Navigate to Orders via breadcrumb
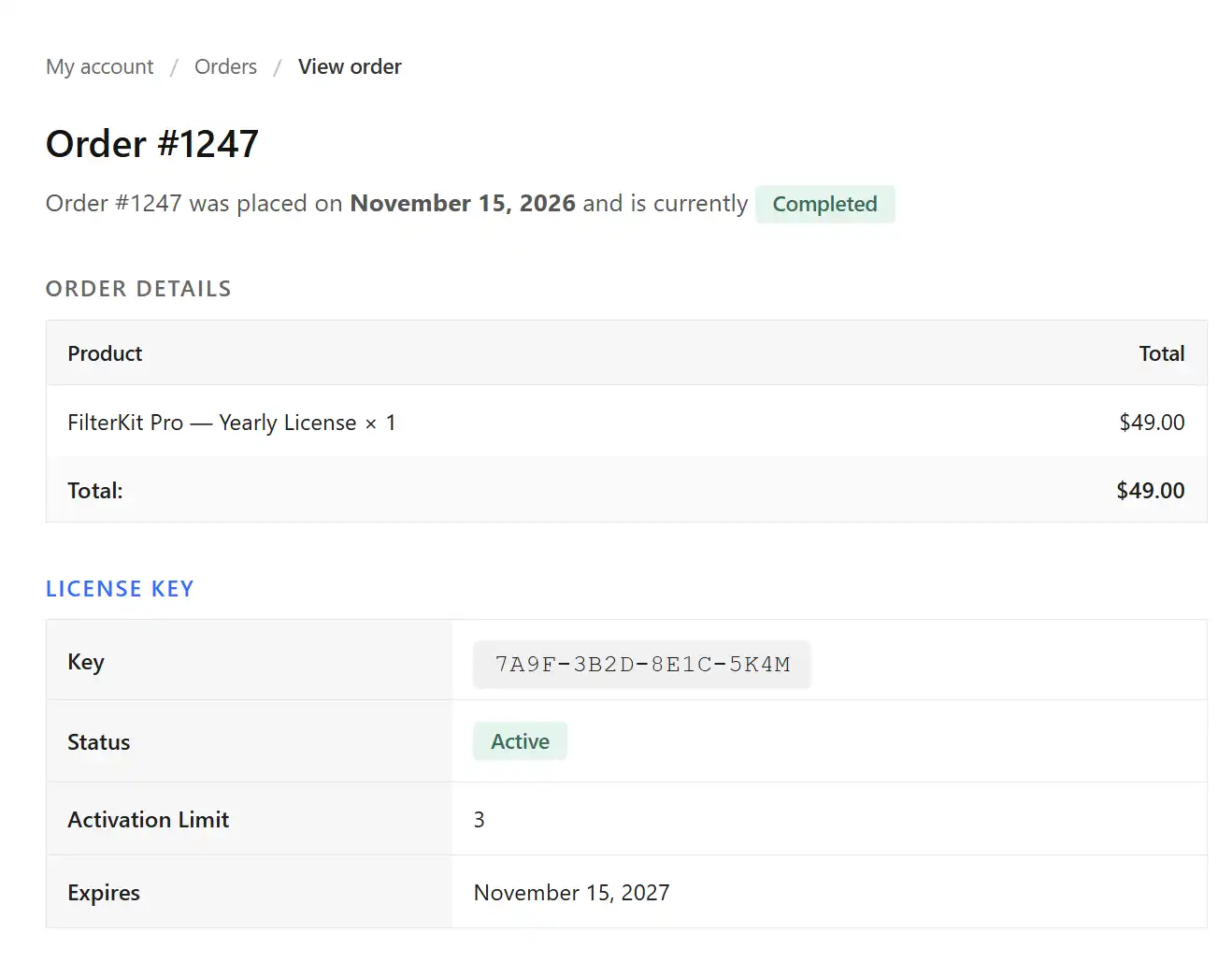 (225, 66)
